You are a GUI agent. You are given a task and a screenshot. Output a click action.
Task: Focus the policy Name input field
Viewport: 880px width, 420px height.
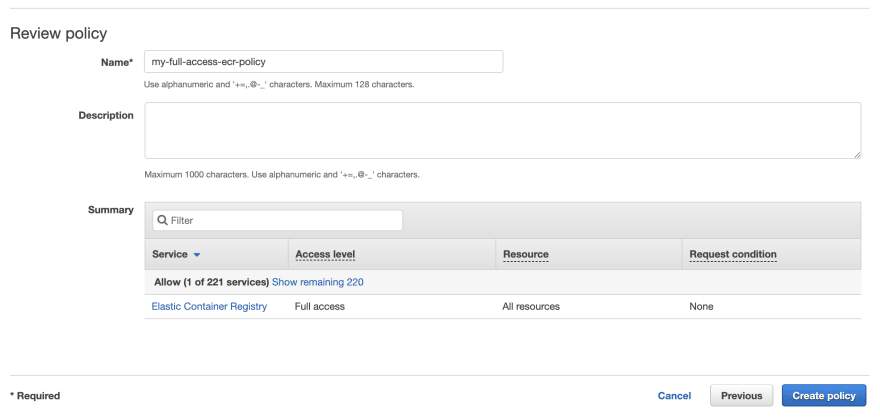(324, 62)
